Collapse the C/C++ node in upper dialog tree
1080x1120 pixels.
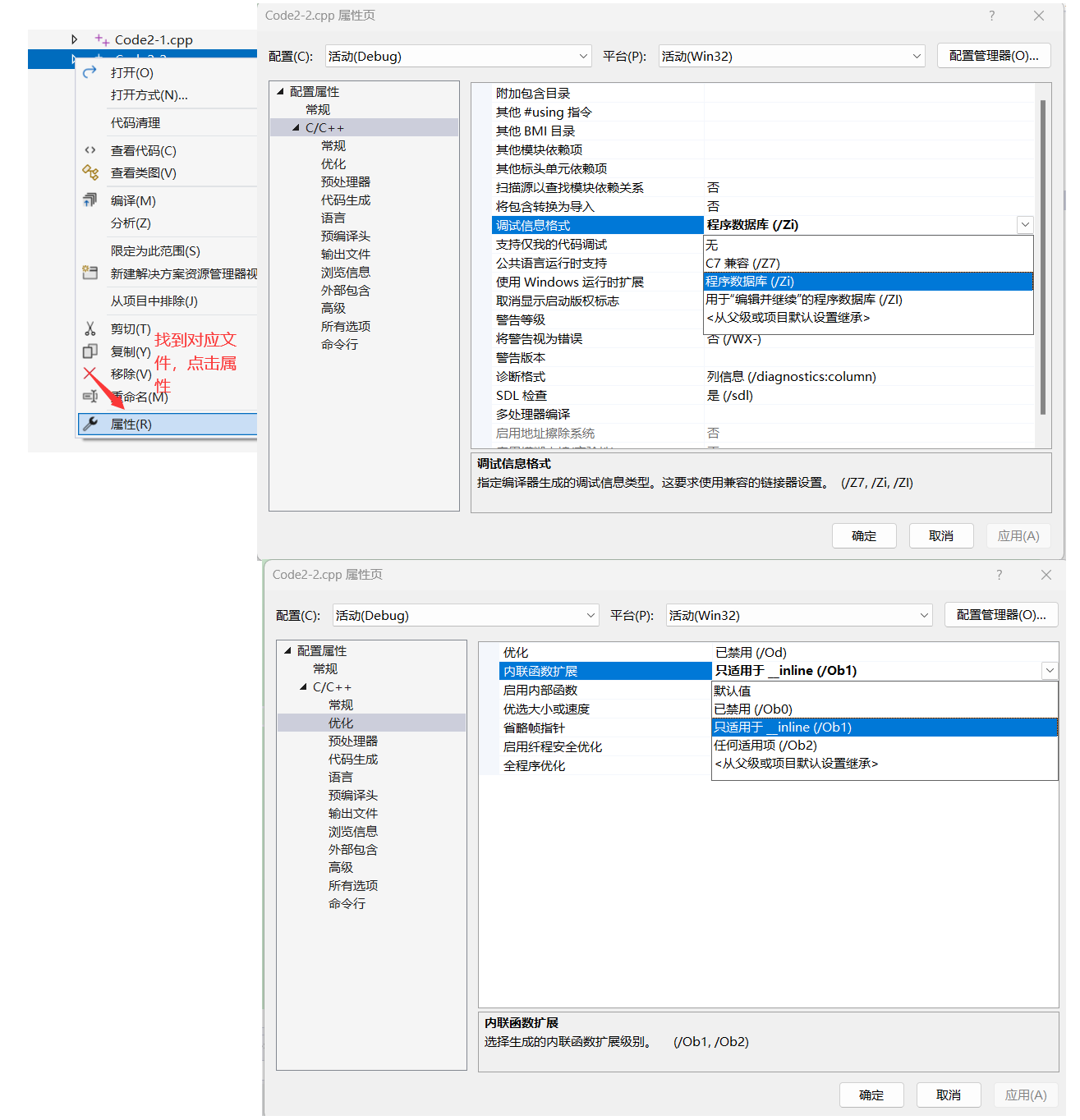(296, 127)
